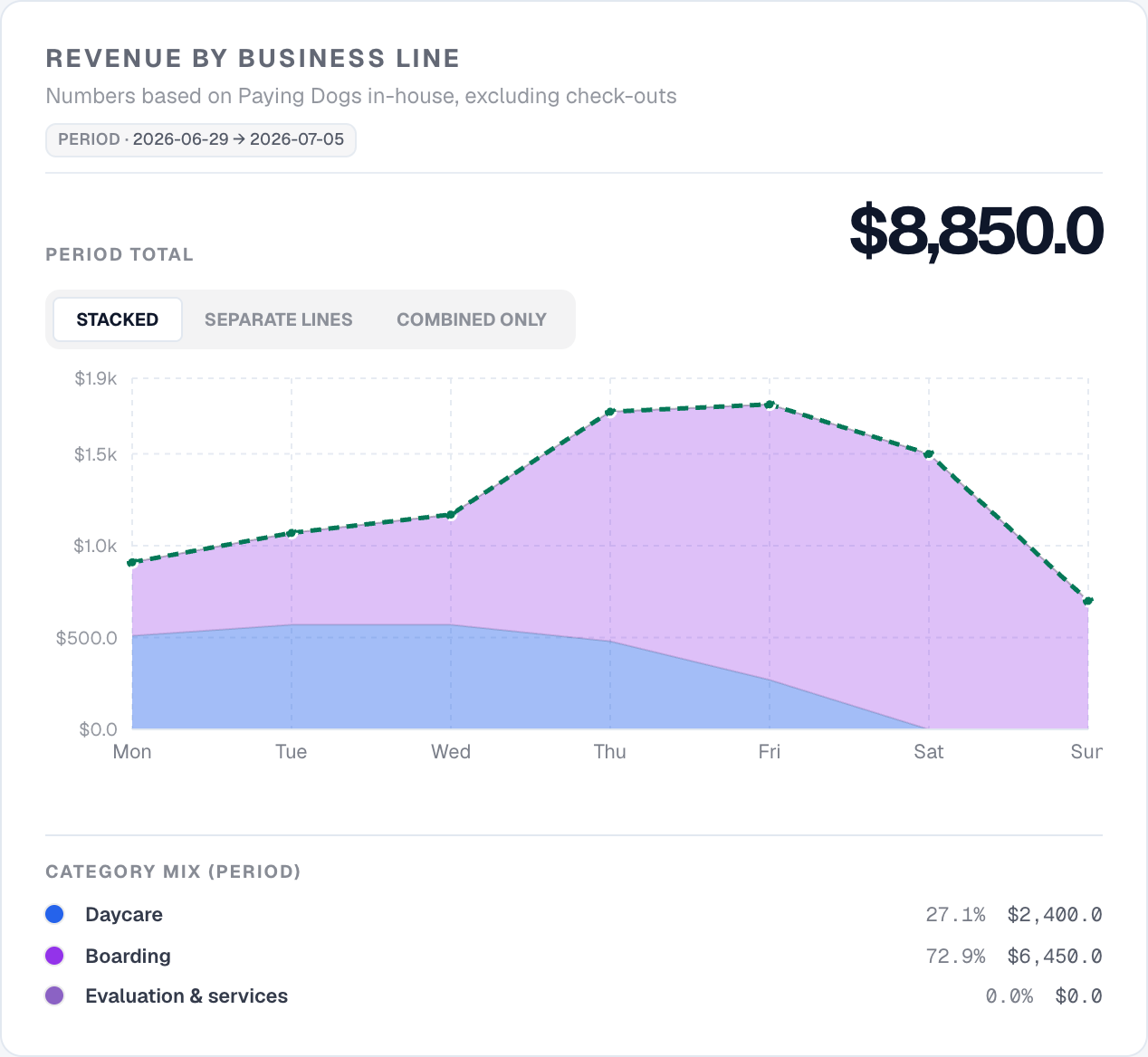Click the Saturday data point on the combined line
Viewport: 1148px width, 1057px height.
[x=929, y=454]
